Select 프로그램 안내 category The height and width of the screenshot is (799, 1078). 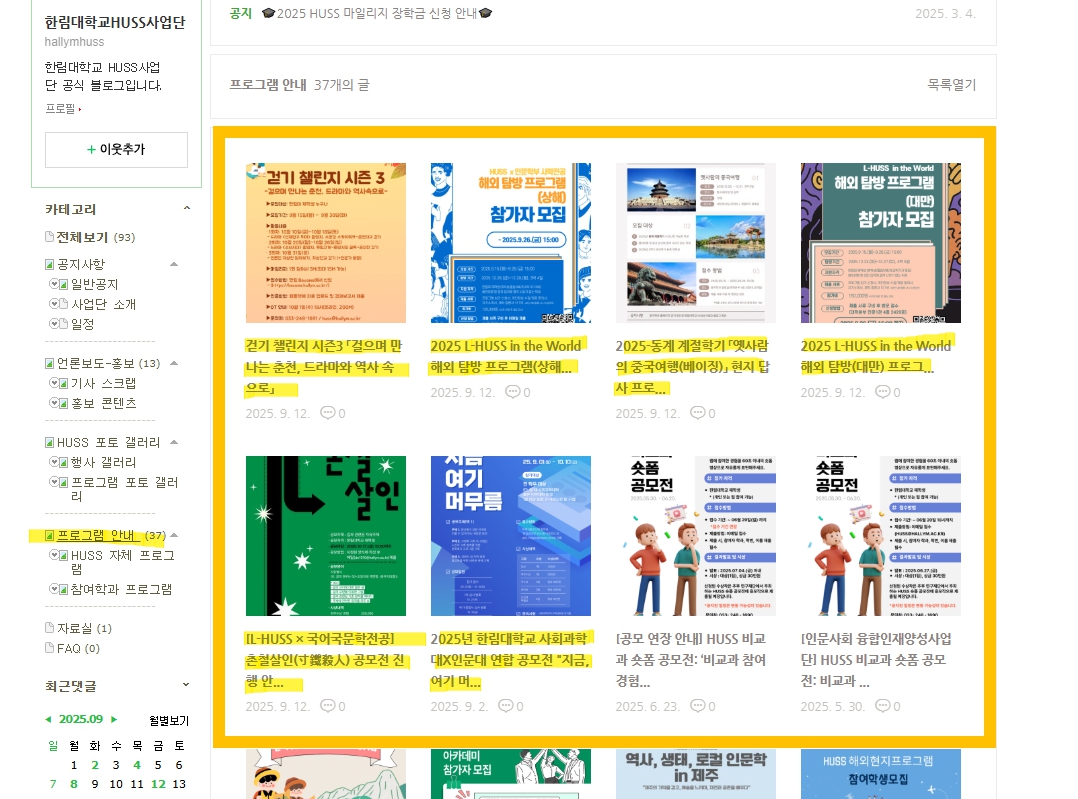point(95,535)
